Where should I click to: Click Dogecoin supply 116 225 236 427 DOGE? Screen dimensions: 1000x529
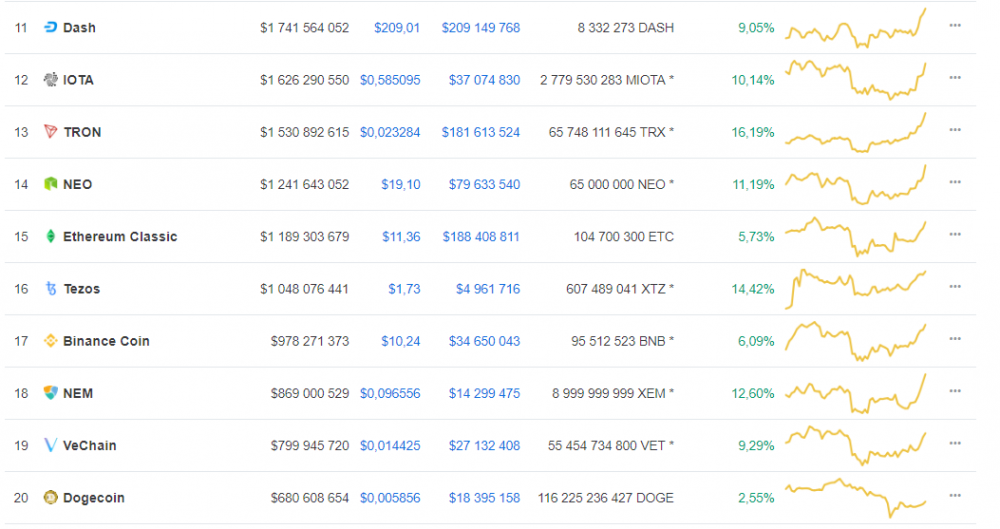click(x=606, y=498)
